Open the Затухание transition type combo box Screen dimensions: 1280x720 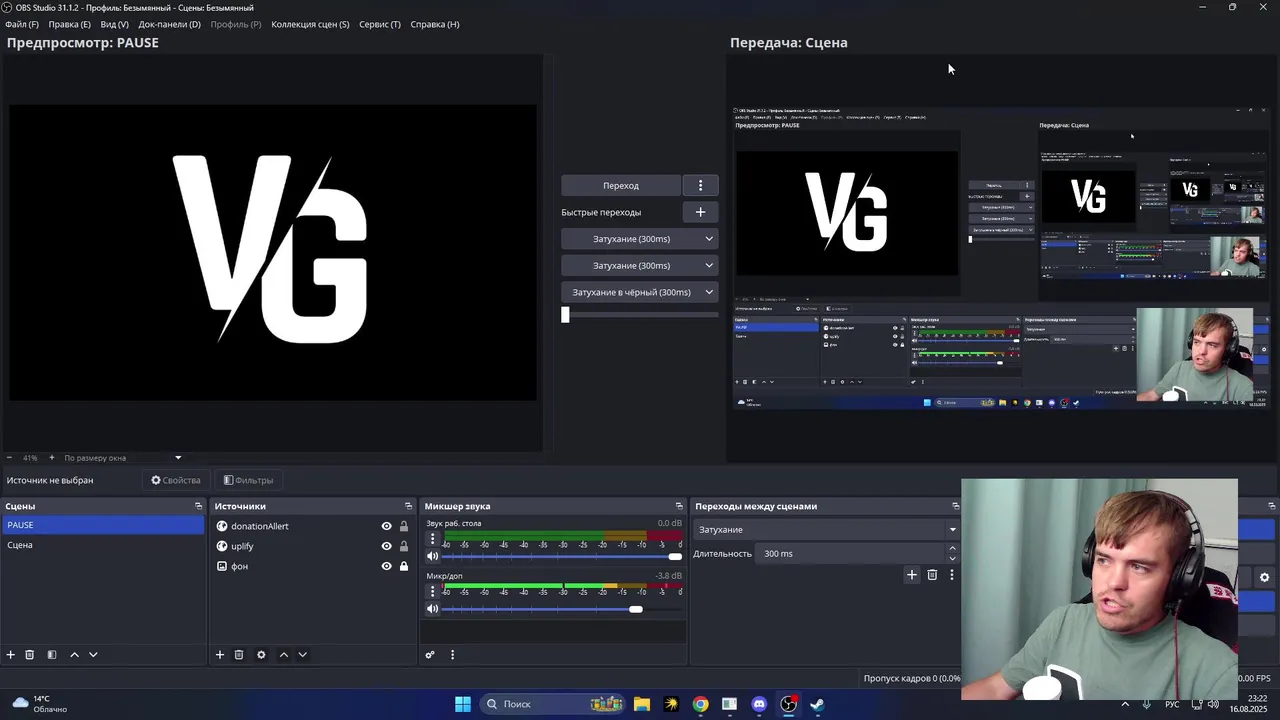point(826,530)
